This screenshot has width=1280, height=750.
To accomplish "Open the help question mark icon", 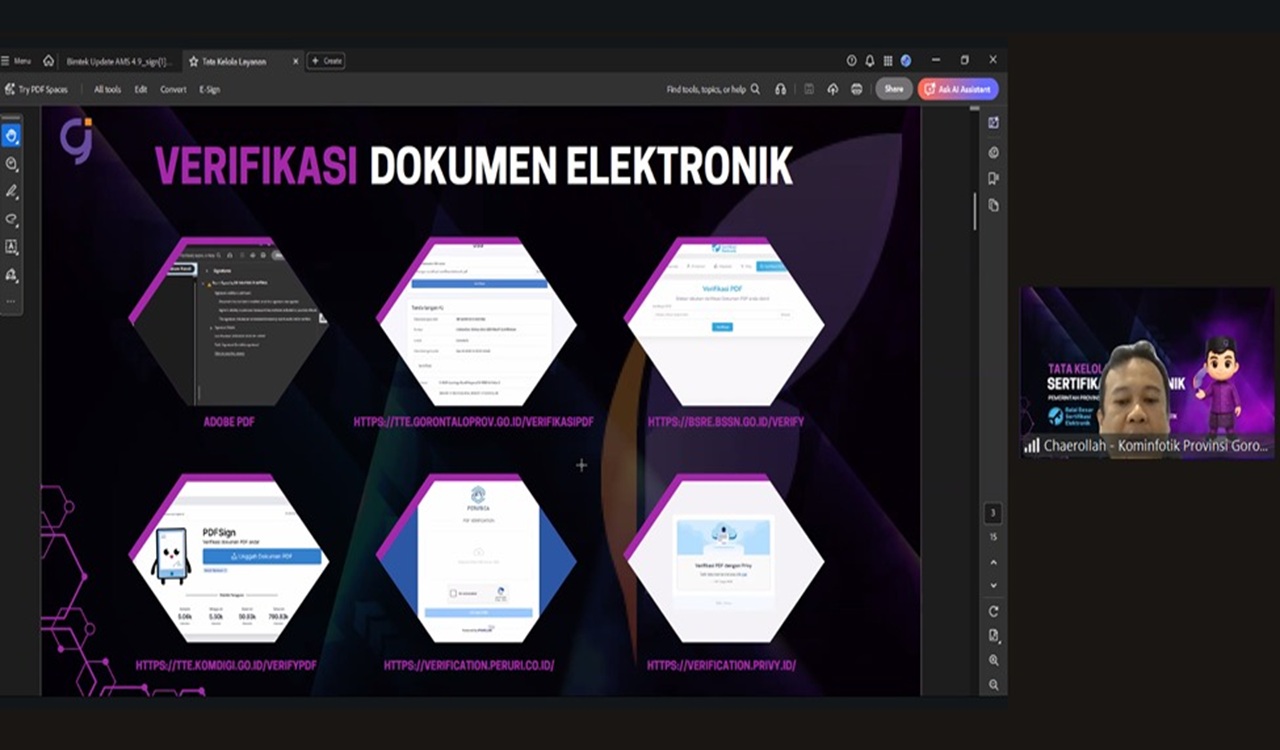I will [x=851, y=60].
